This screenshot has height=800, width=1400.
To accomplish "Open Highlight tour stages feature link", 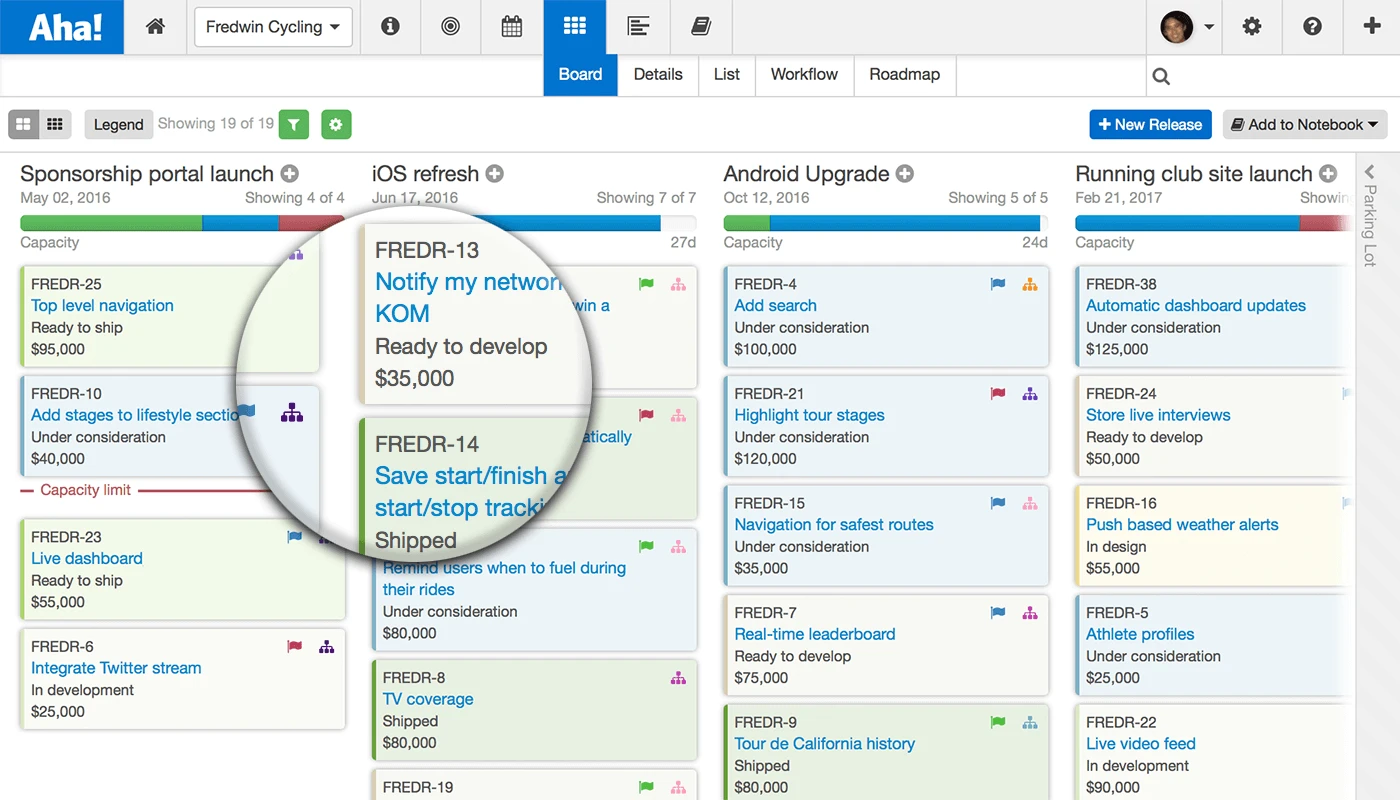I will pyautogui.click(x=809, y=415).
